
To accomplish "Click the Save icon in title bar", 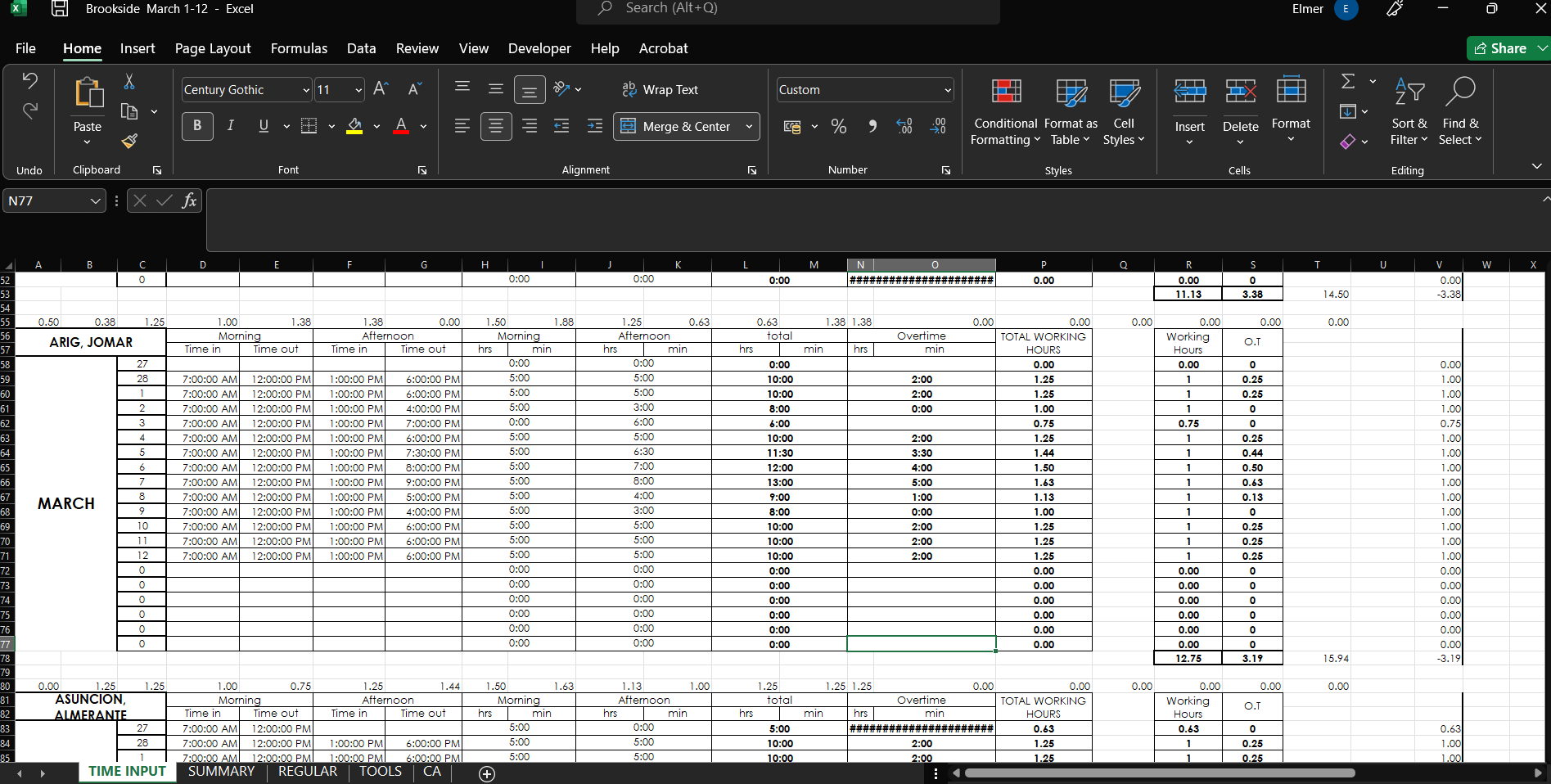I will pyautogui.click(x=60, y=9).
